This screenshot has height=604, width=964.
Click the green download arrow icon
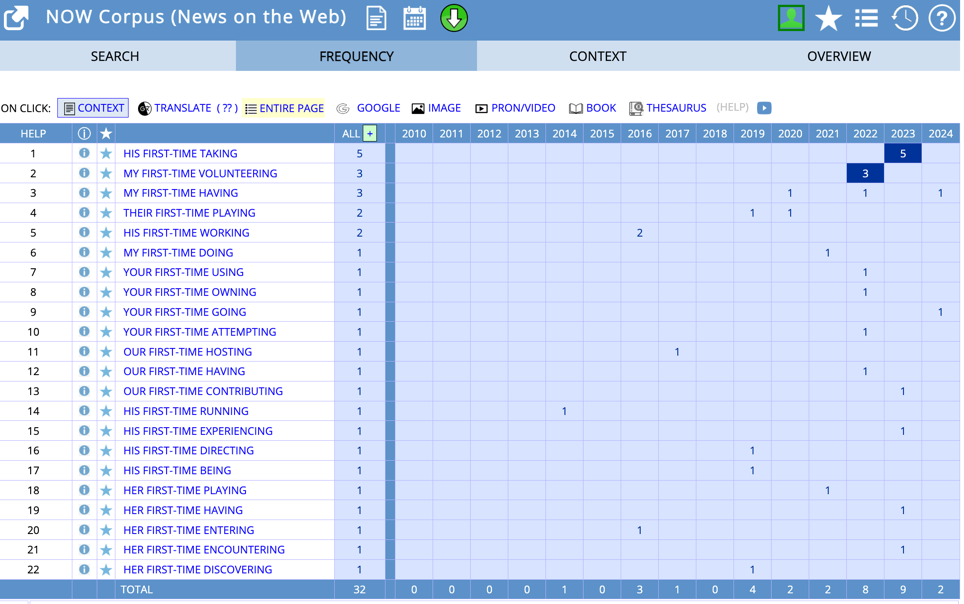coord(454,18)
